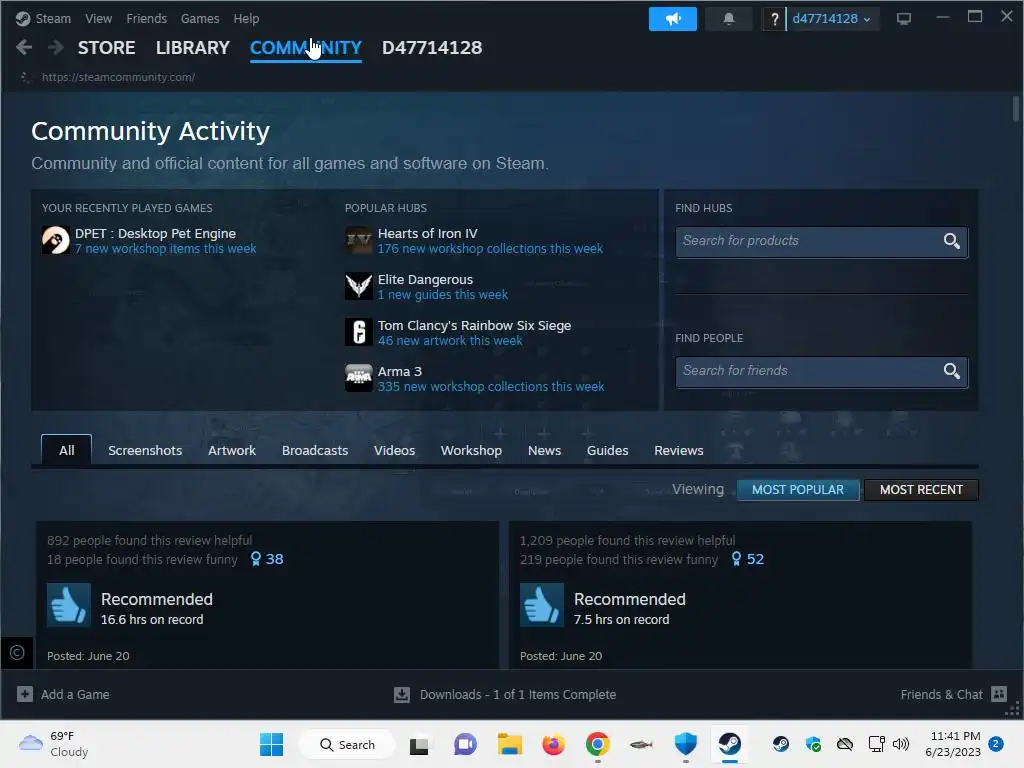Image resolution: width=1024 pixels, height=768 pixels.
Task: Select the Broadcasts tab
Action: [x=315, y=451]
